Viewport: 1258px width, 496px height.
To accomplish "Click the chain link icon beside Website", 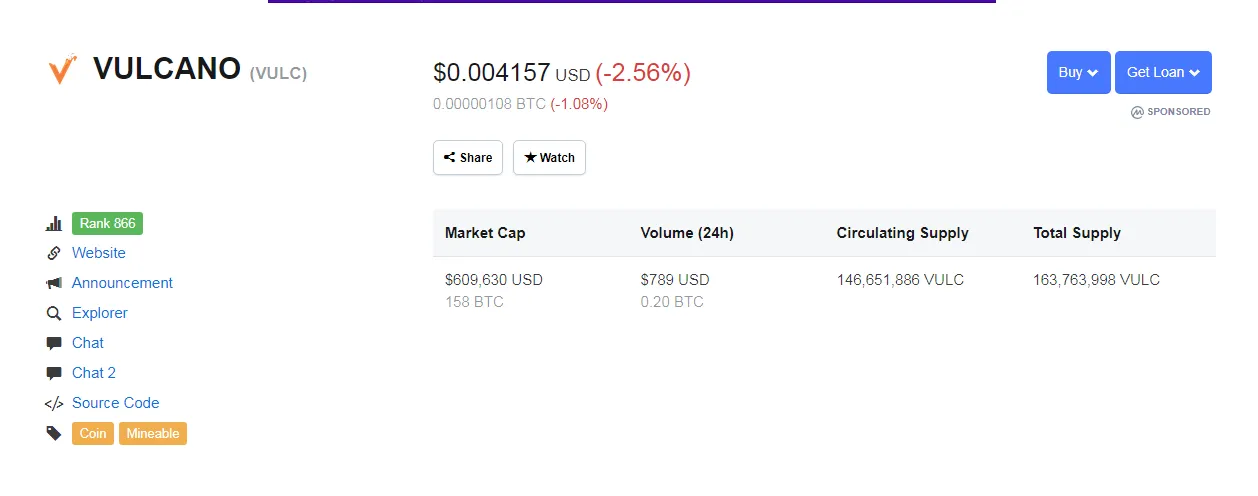I will (54, 254).
